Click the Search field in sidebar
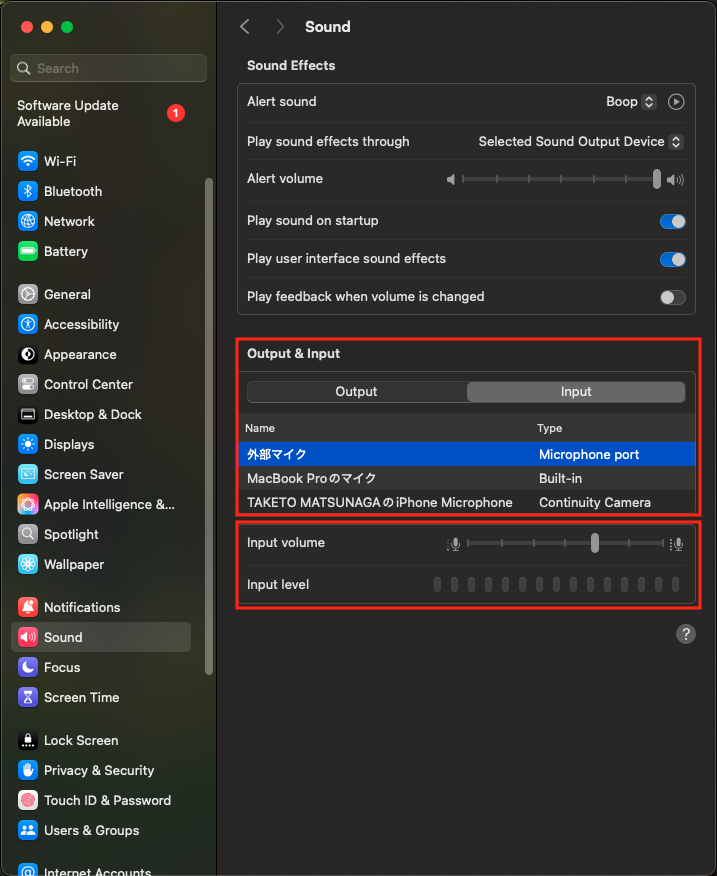This screenshot has width=717, height=876. coord(108,68)
